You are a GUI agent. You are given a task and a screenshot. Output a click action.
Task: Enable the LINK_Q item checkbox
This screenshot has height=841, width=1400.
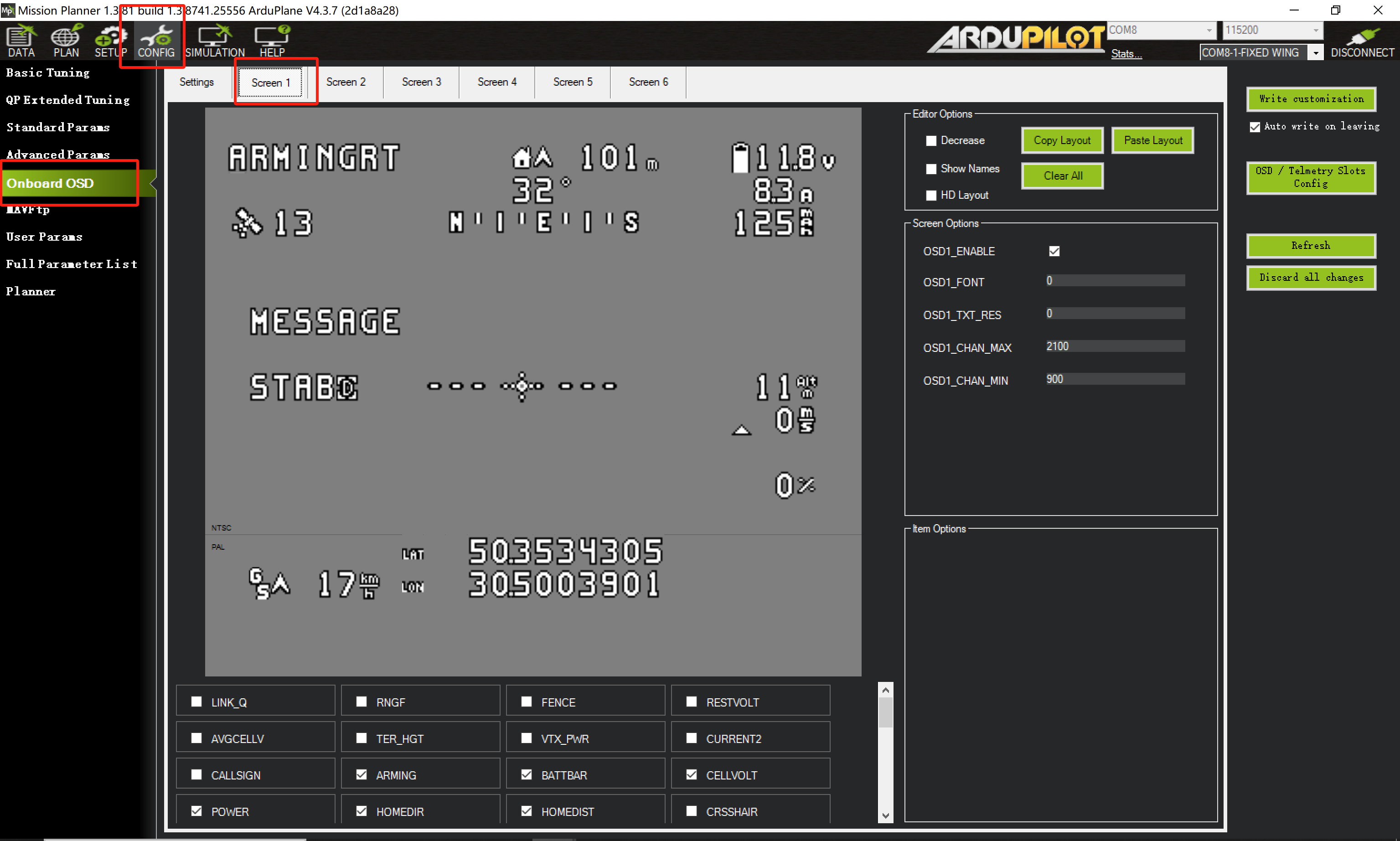pos(196,702)
